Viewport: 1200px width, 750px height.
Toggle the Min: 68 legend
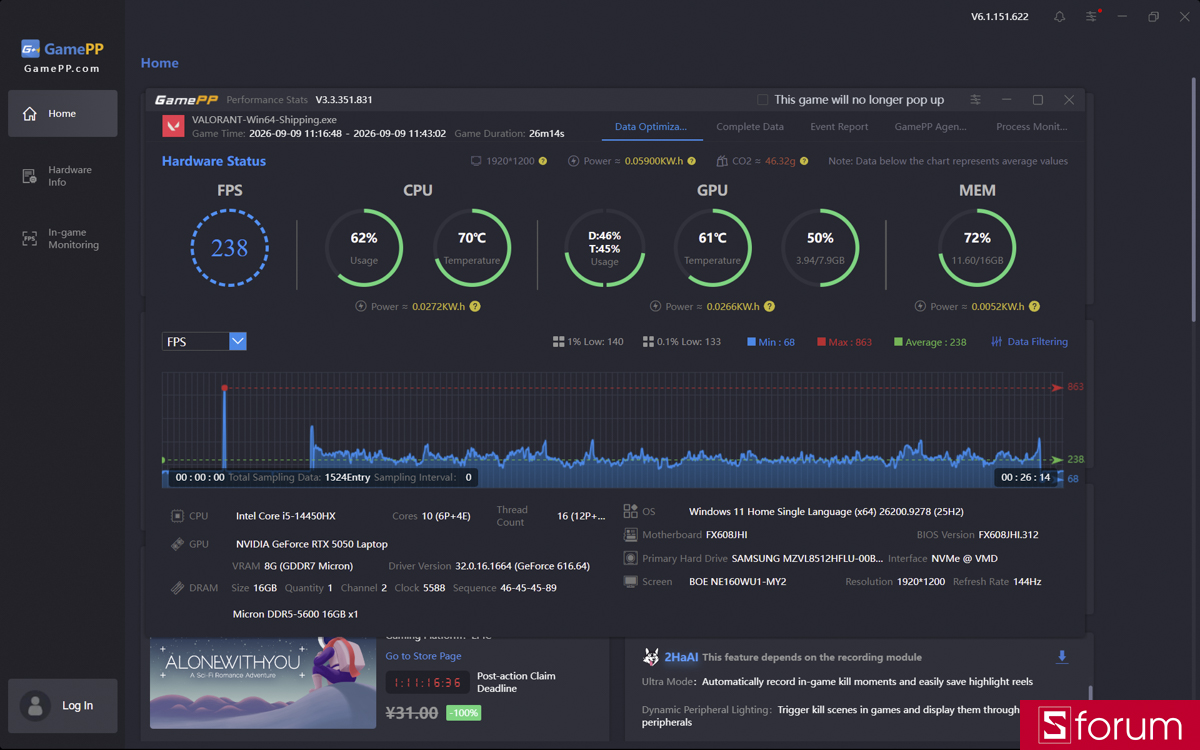click(771, 342)
